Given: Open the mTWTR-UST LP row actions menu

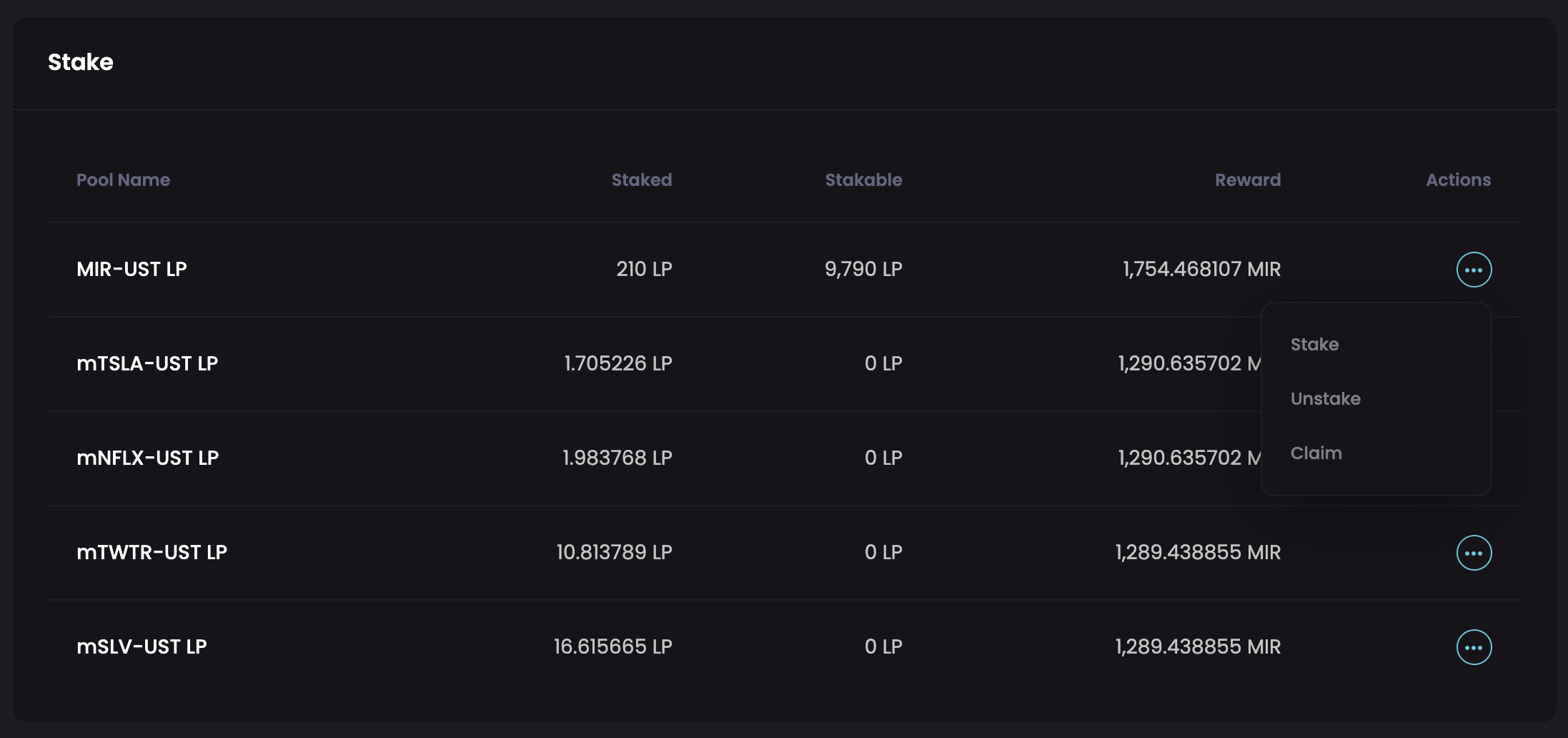Looking at the screenshot, I should [1474, 553].
